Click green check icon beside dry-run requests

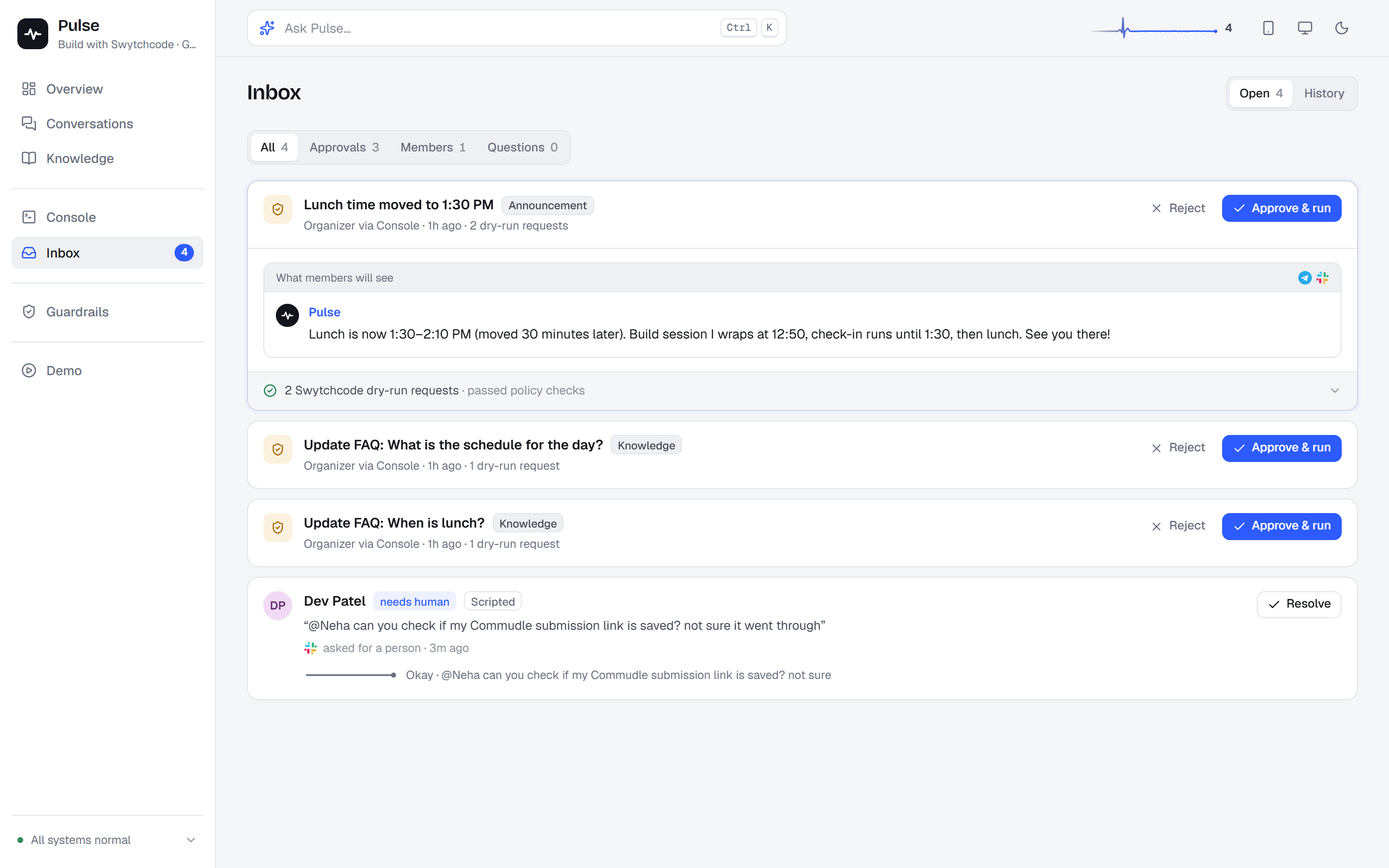[270, 391]
